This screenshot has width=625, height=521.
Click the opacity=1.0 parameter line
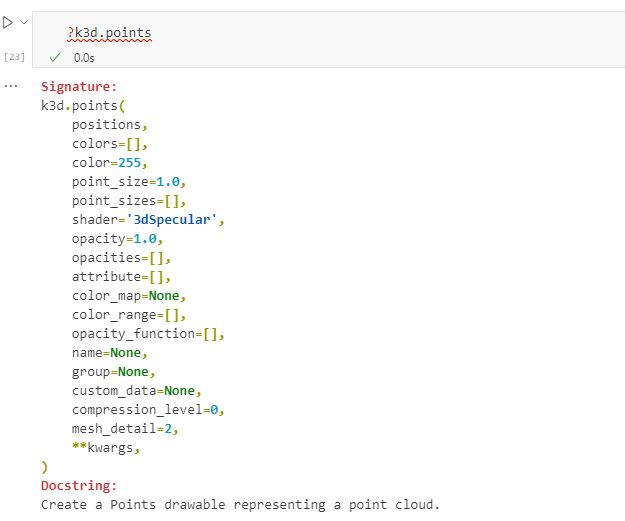(117, 239)
